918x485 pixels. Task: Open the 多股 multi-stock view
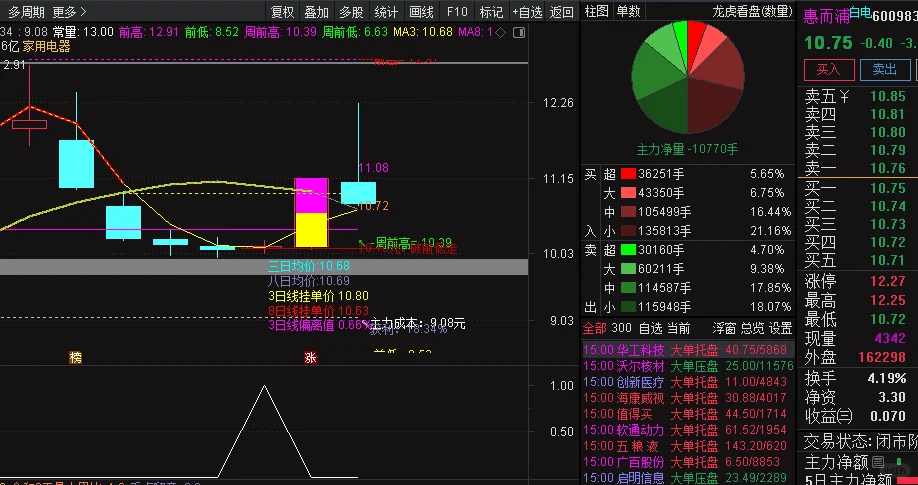coord(351,12)
